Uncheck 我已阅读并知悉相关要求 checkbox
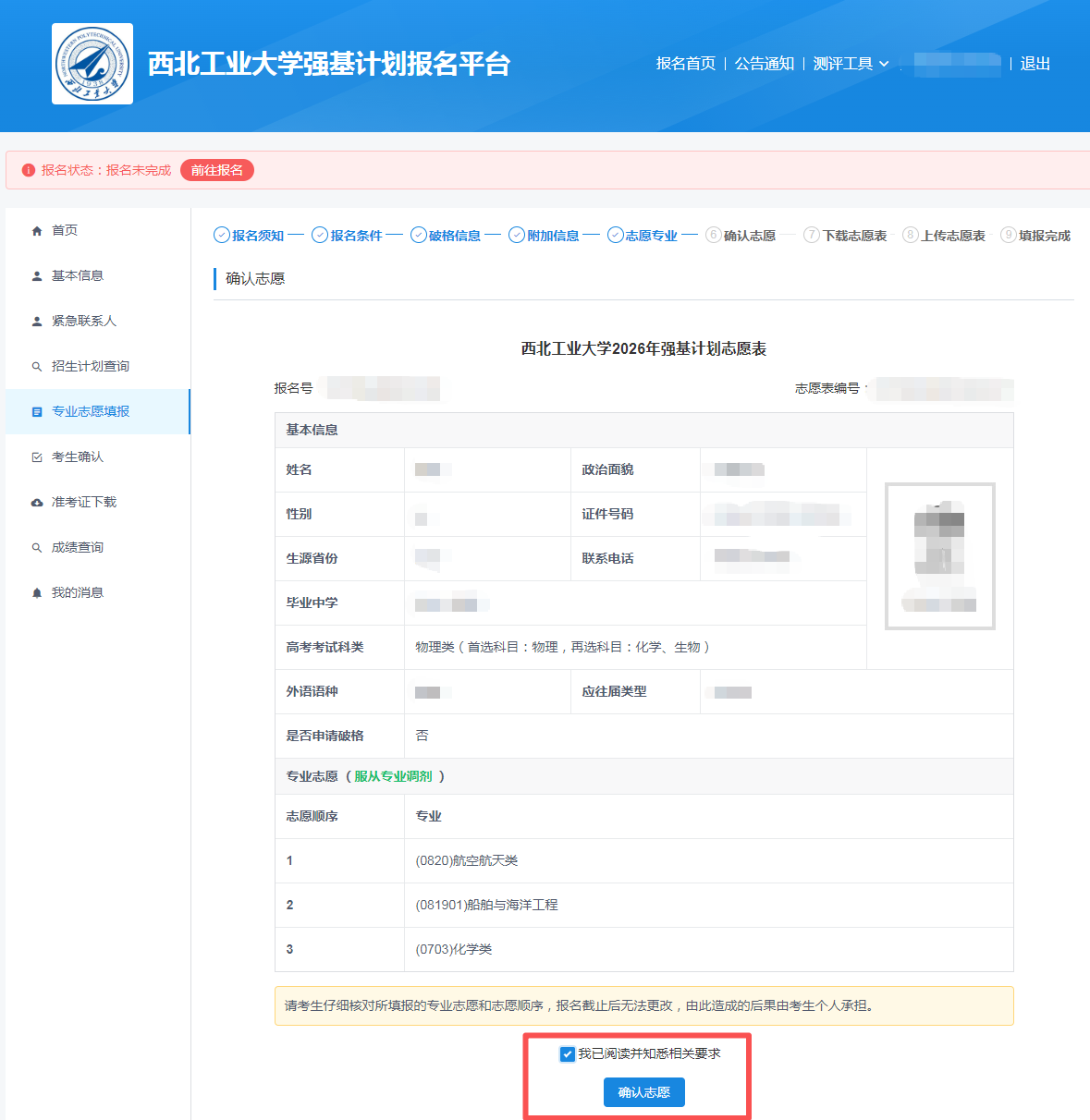Viewport: 1090px width, 1120px height. [x=568, y=1054]
